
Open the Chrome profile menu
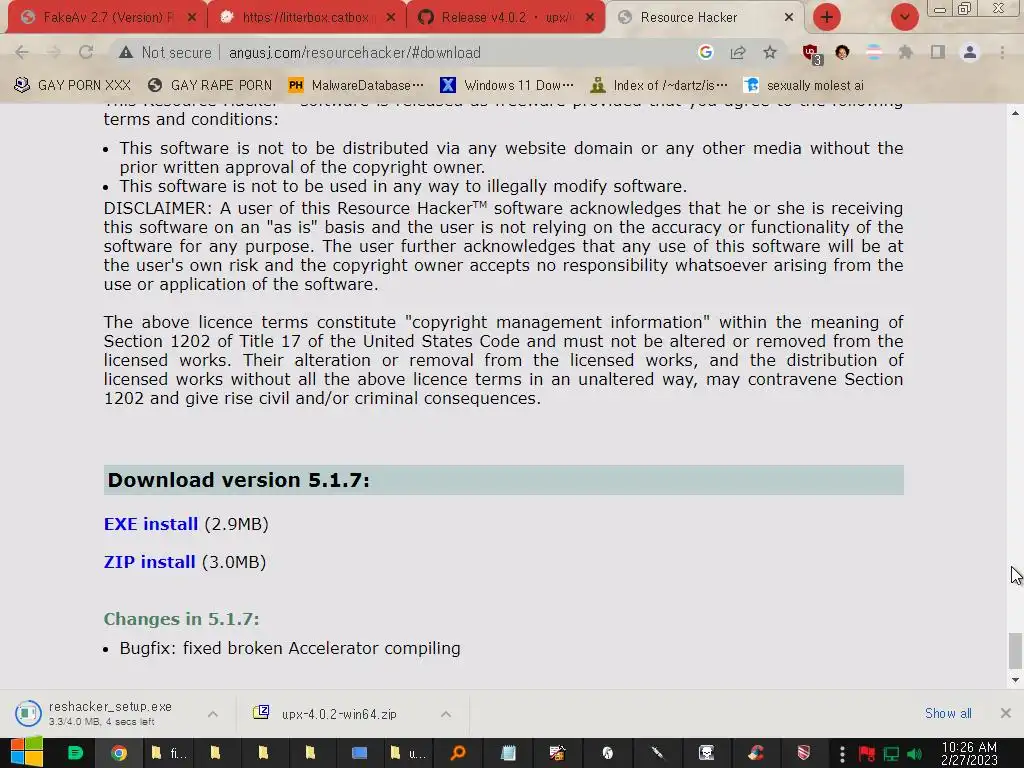[970, 52]
